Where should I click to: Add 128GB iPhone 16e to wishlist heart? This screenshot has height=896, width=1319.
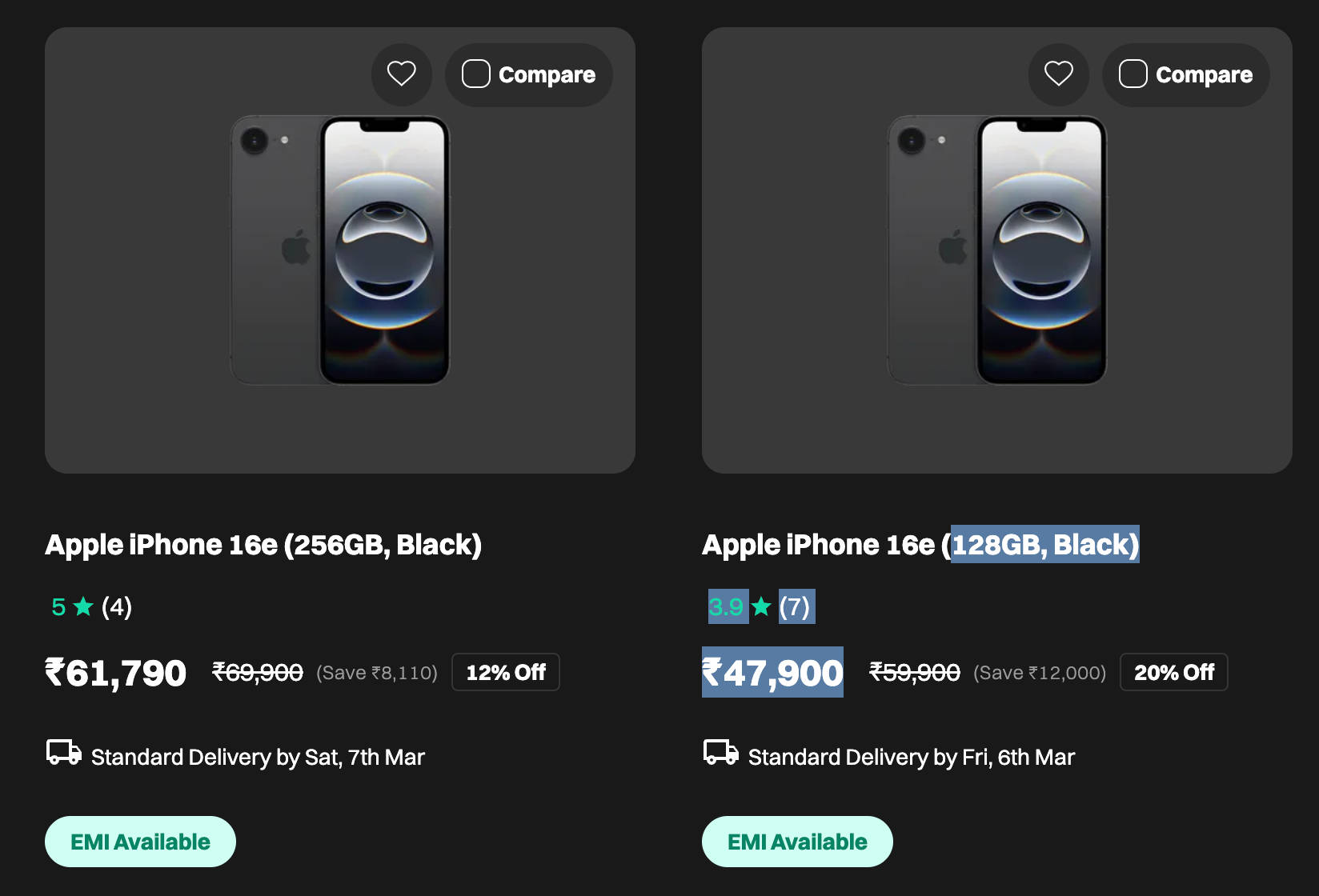[x=1059, y=74]
